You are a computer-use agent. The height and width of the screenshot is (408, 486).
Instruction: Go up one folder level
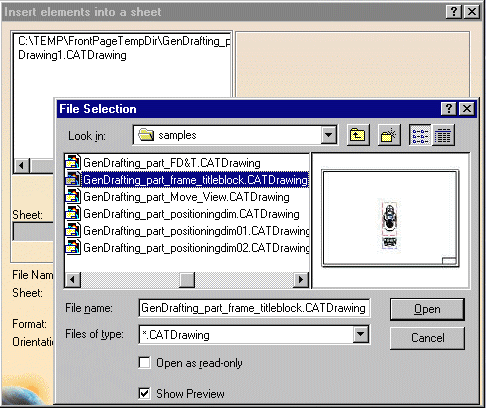pos(358,135)
